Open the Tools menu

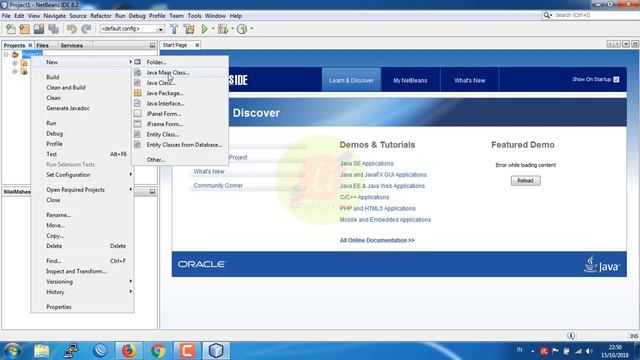coord(194,16)
